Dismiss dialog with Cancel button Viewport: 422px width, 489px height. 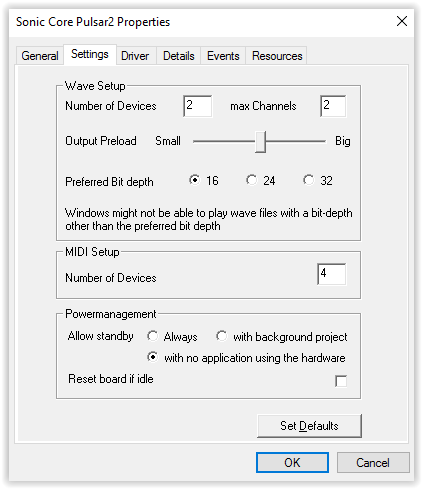pos(373,462)
